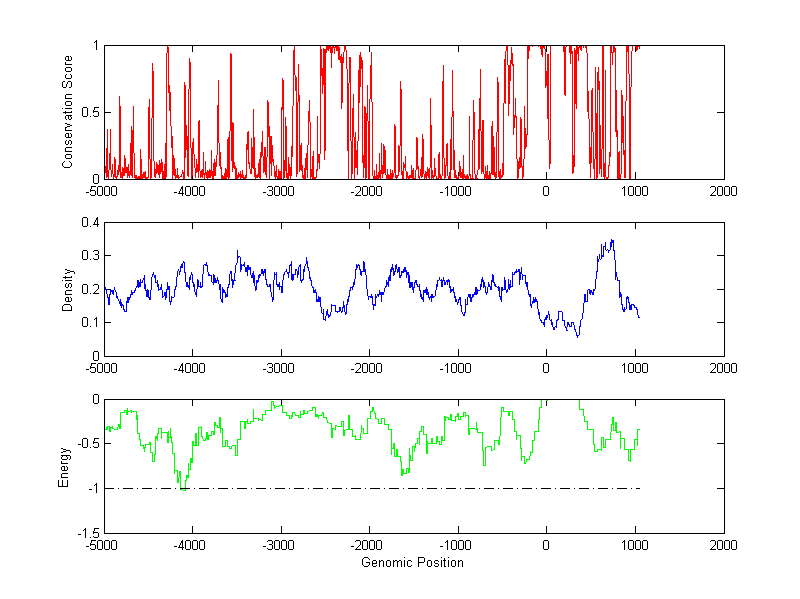Click the Energy y-axis label
Screen dimensions: 800x599
[x=65, y=466]
